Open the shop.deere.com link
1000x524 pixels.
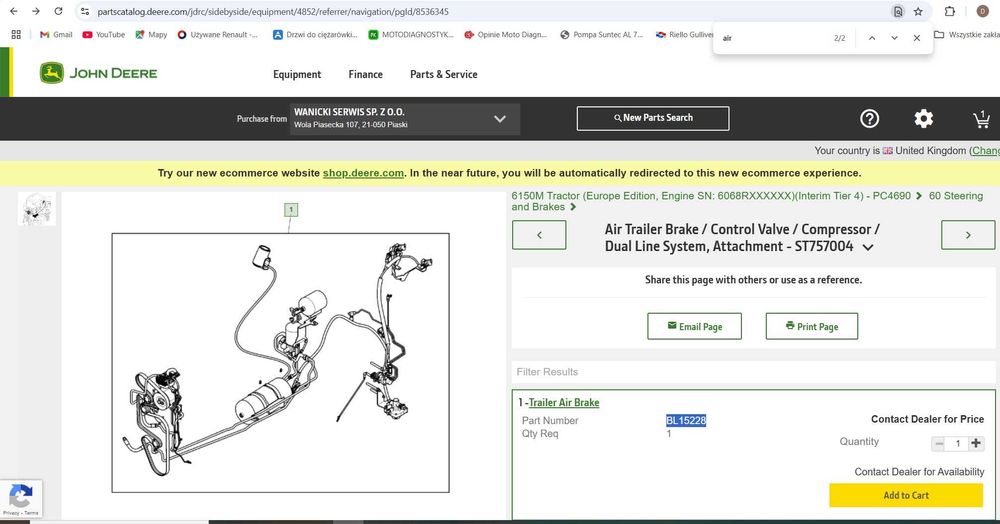[363, 173]
